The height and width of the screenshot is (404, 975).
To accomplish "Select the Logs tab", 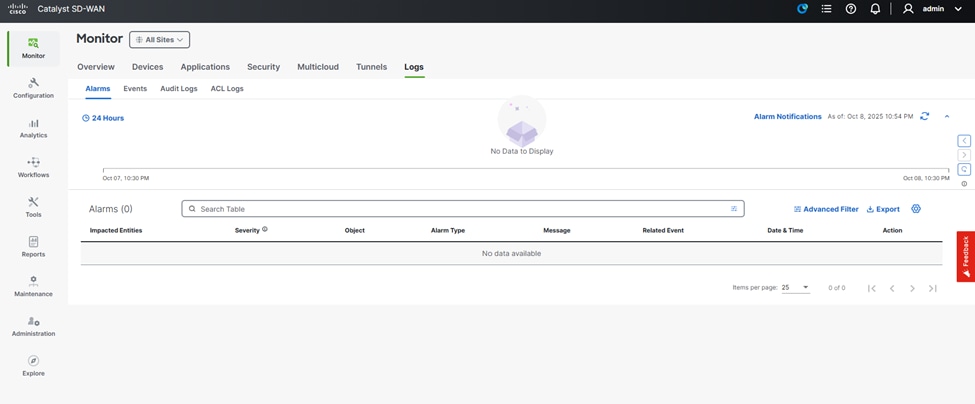I will click(414, 67).
